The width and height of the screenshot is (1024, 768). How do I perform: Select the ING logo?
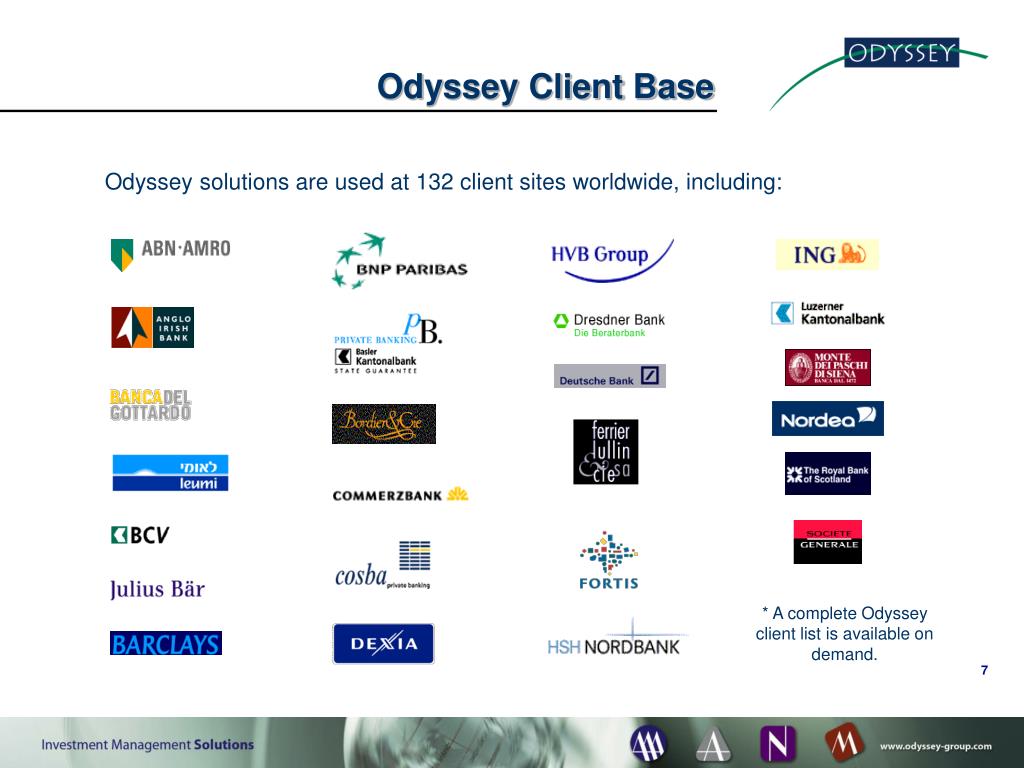(x=827, y=254)
